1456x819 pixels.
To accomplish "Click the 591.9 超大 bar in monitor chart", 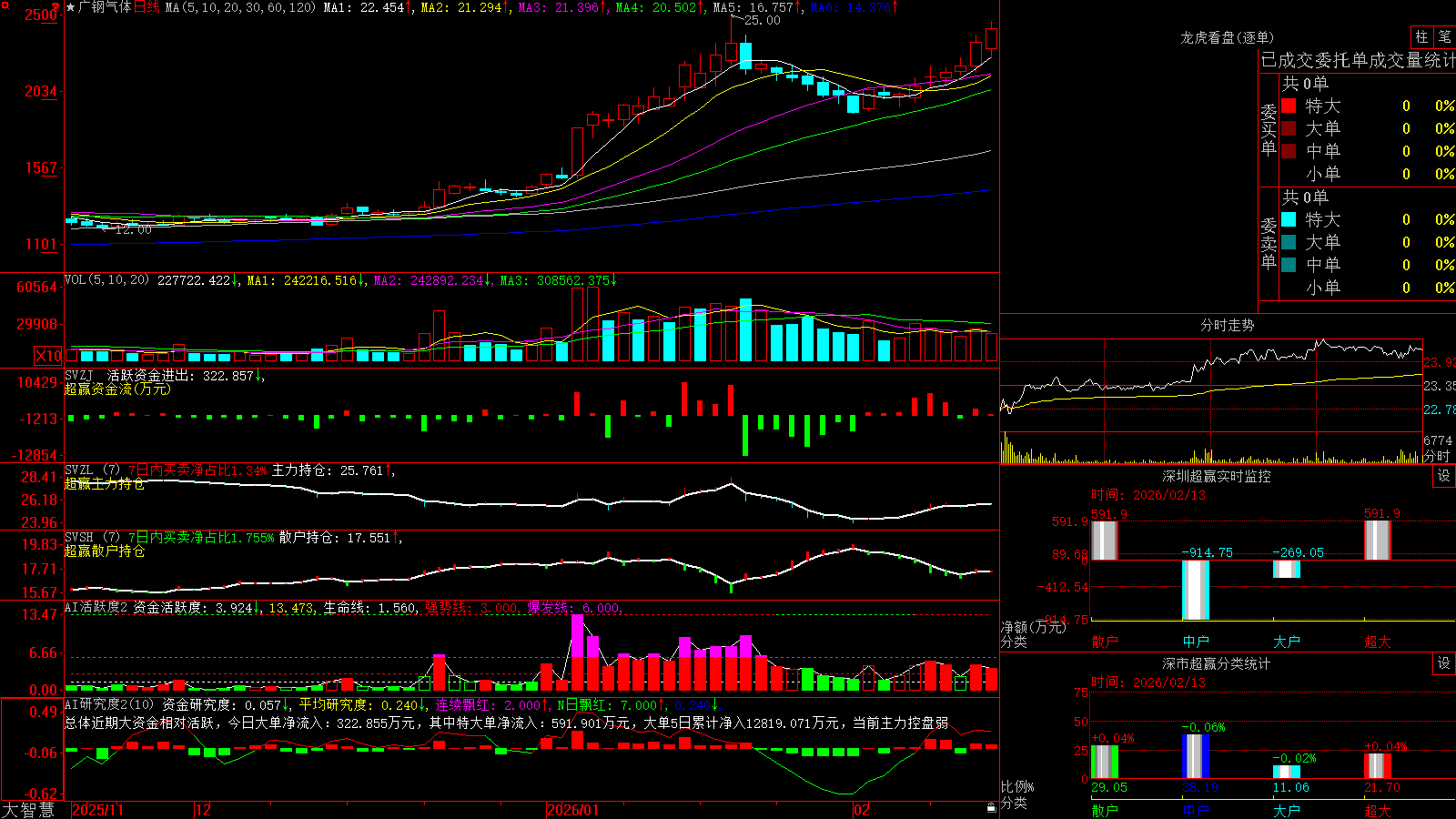I will (1378, 540).
